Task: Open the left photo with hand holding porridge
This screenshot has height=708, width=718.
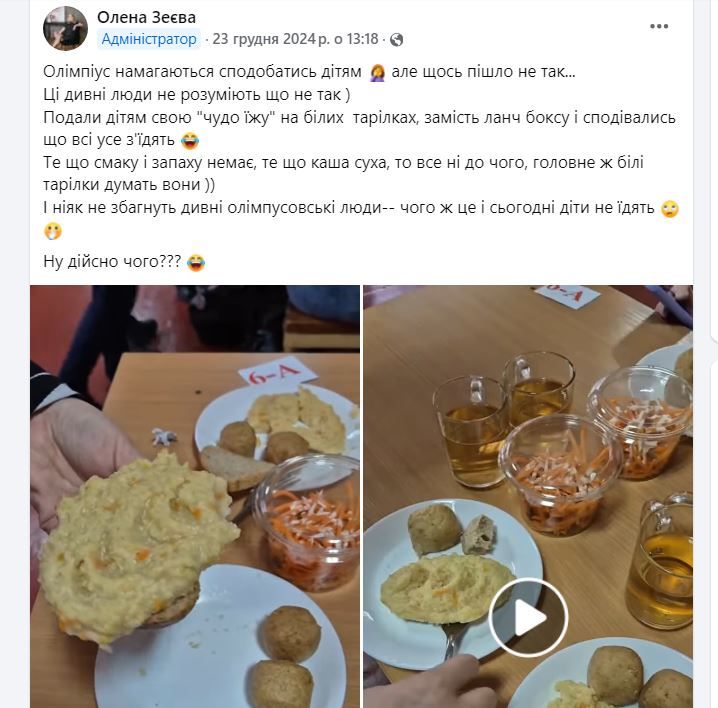Action: [x=195, y=496]
